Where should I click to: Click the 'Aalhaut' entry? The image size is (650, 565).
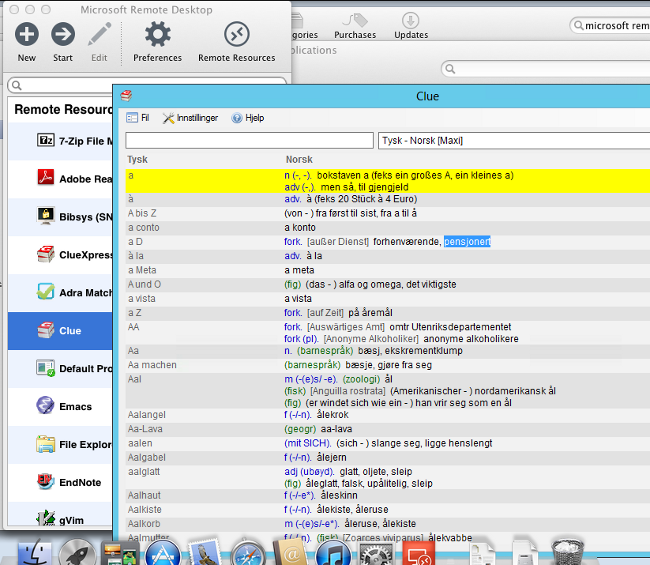click(x=144, y=495)
